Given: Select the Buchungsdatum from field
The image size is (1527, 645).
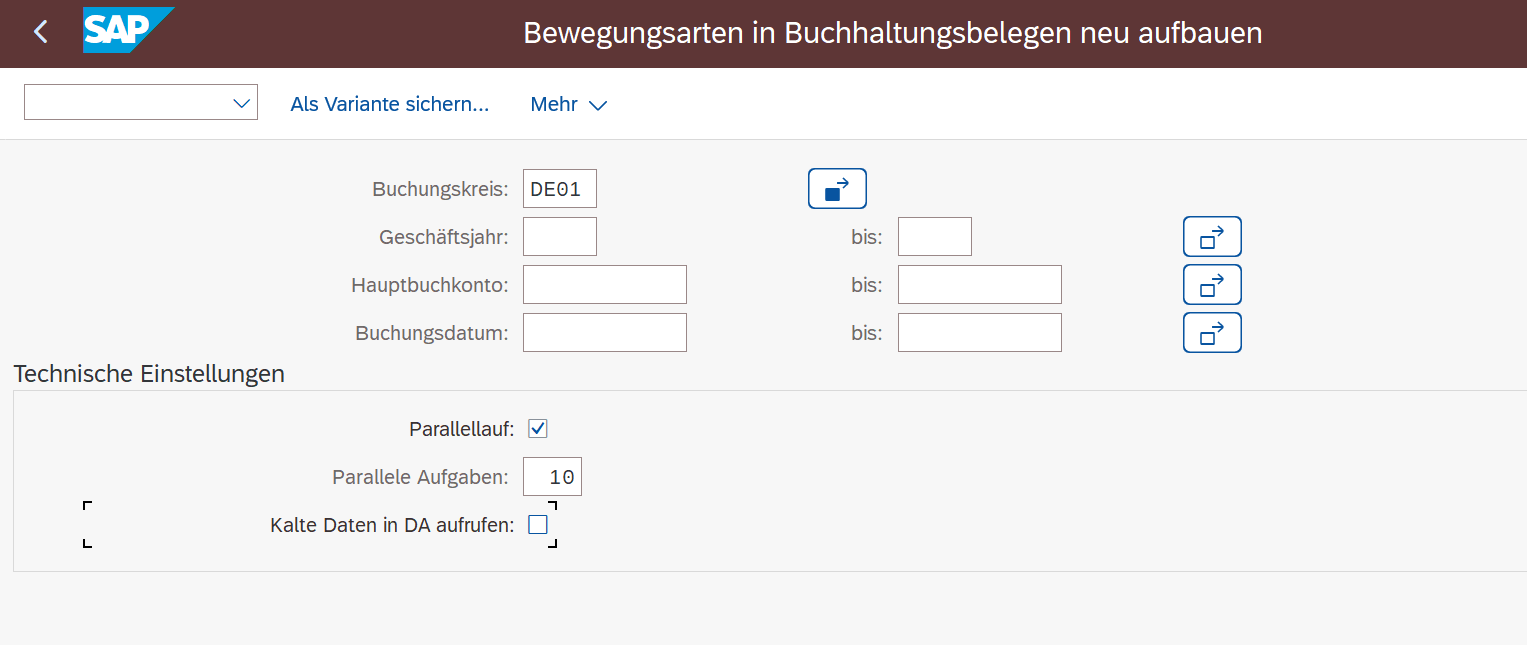Looking at the screenshot, I should (604, 333).
